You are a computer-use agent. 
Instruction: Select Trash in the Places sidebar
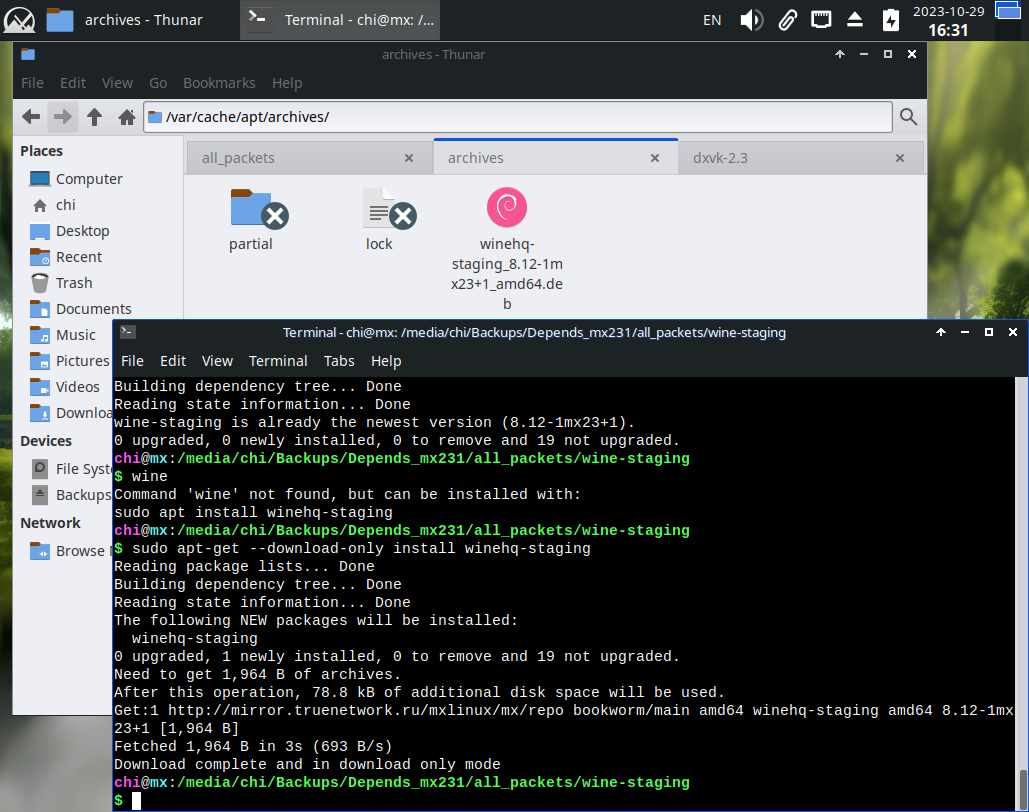click(73, 283)
